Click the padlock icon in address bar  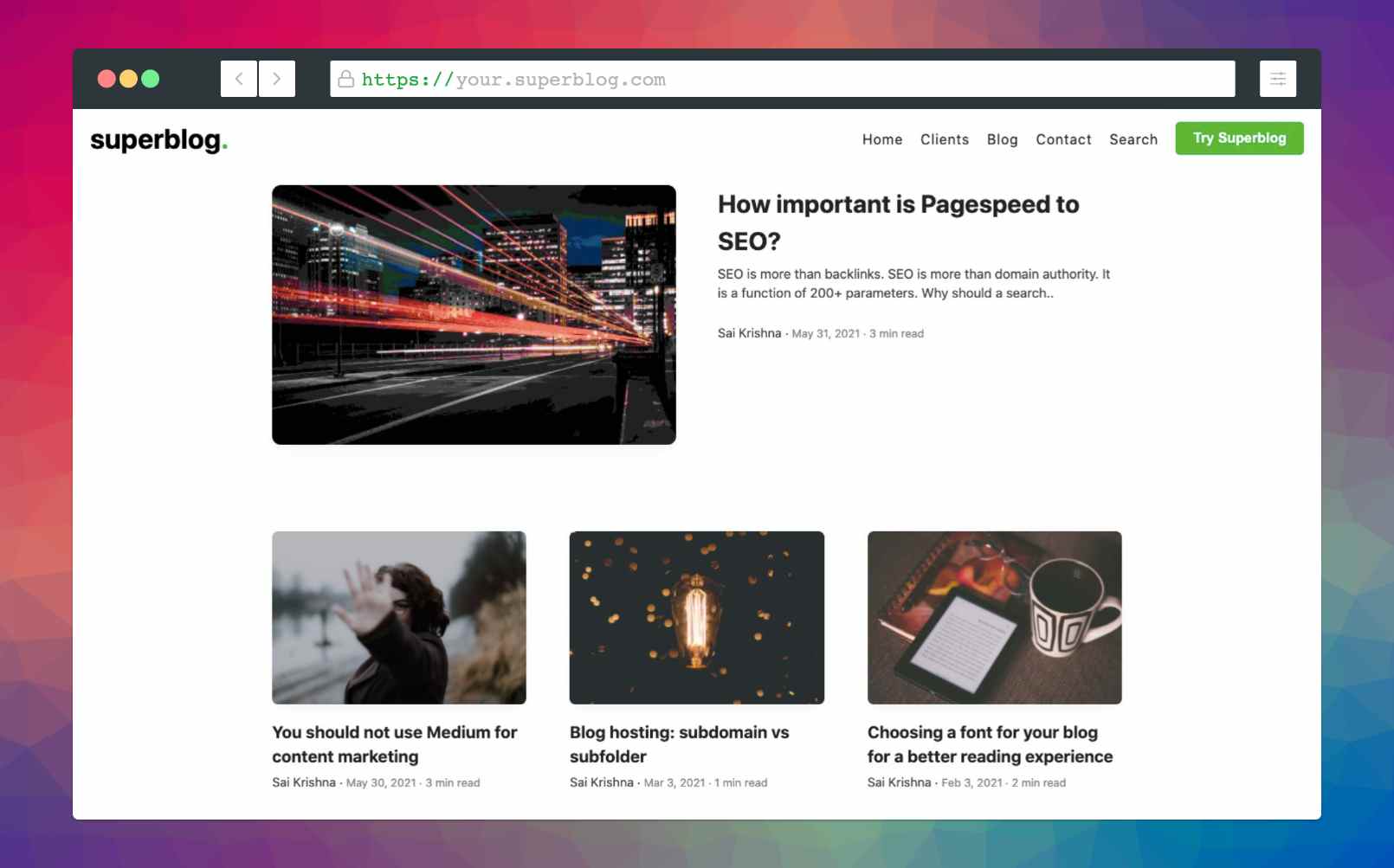click(345, 80)
